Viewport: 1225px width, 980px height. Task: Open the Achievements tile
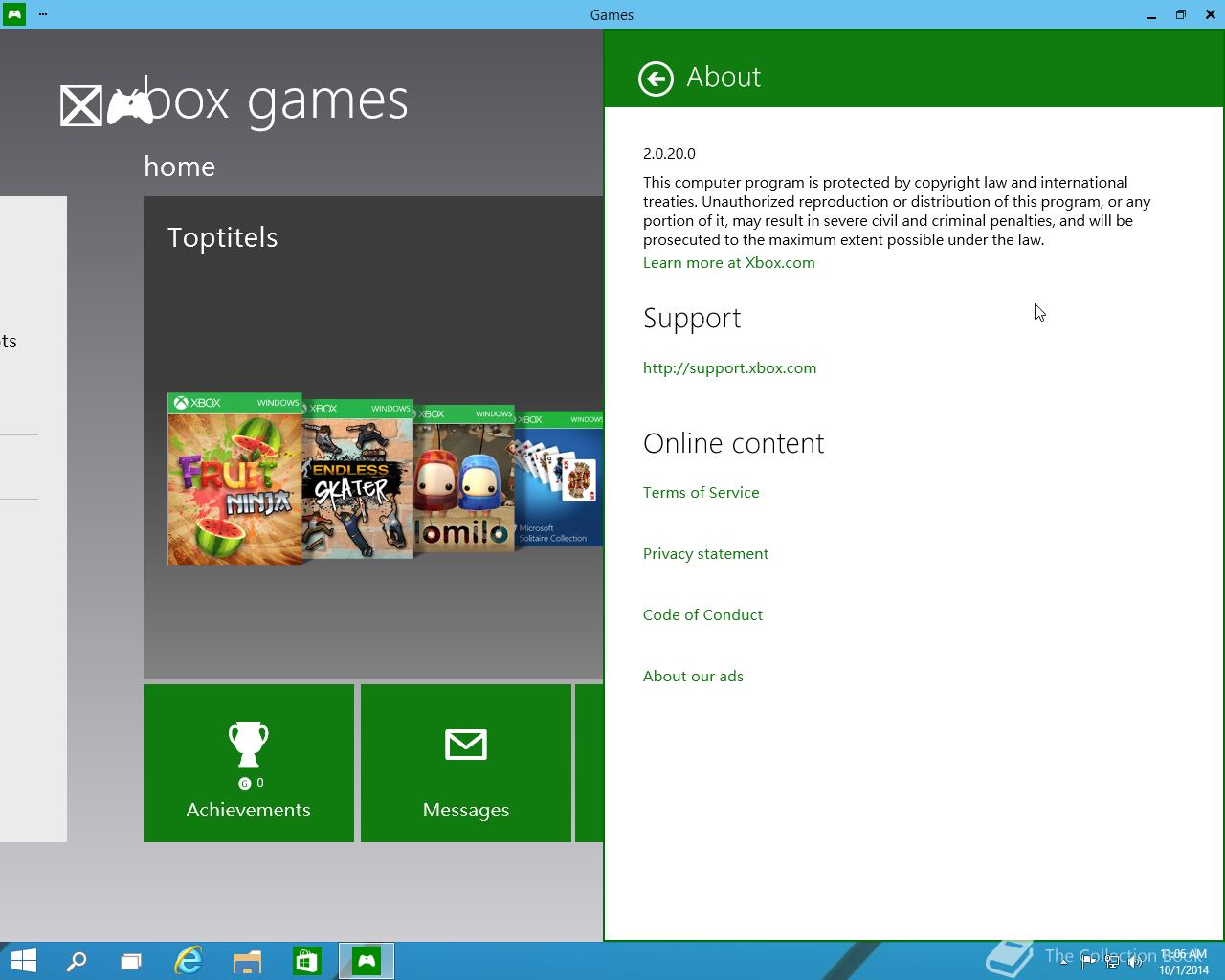(x=249, y=763)
